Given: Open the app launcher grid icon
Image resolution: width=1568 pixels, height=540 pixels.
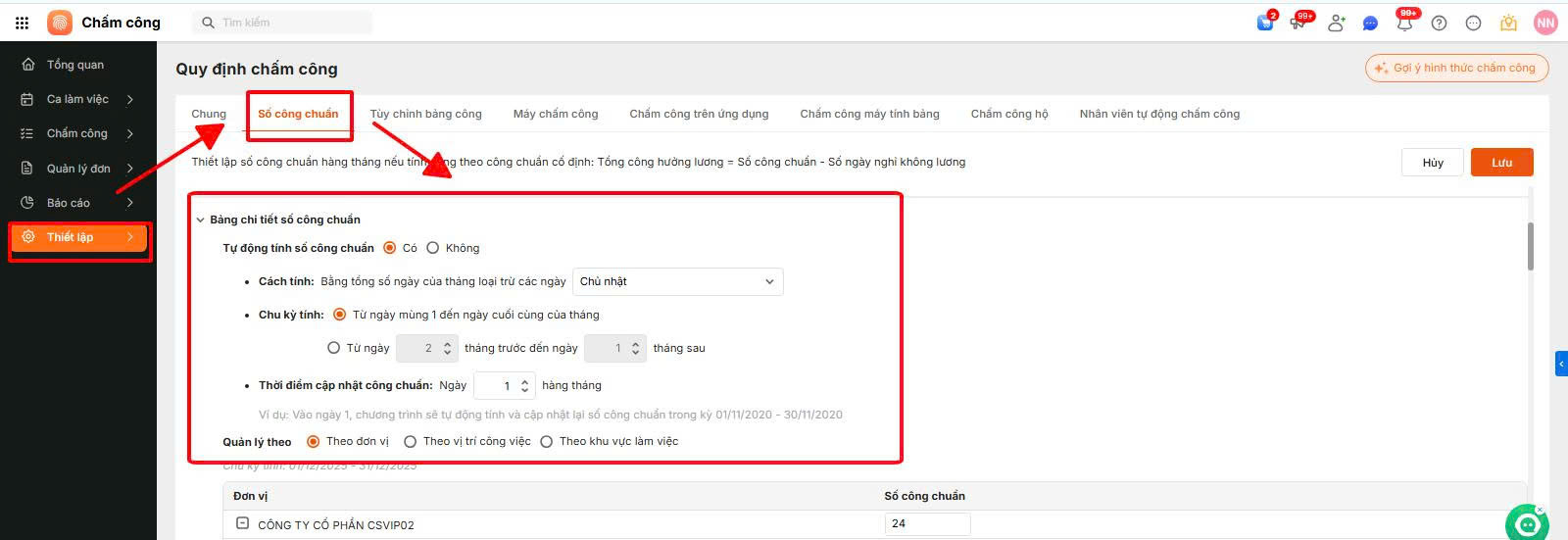Looking at the screenshot, I should click(22, 23).
